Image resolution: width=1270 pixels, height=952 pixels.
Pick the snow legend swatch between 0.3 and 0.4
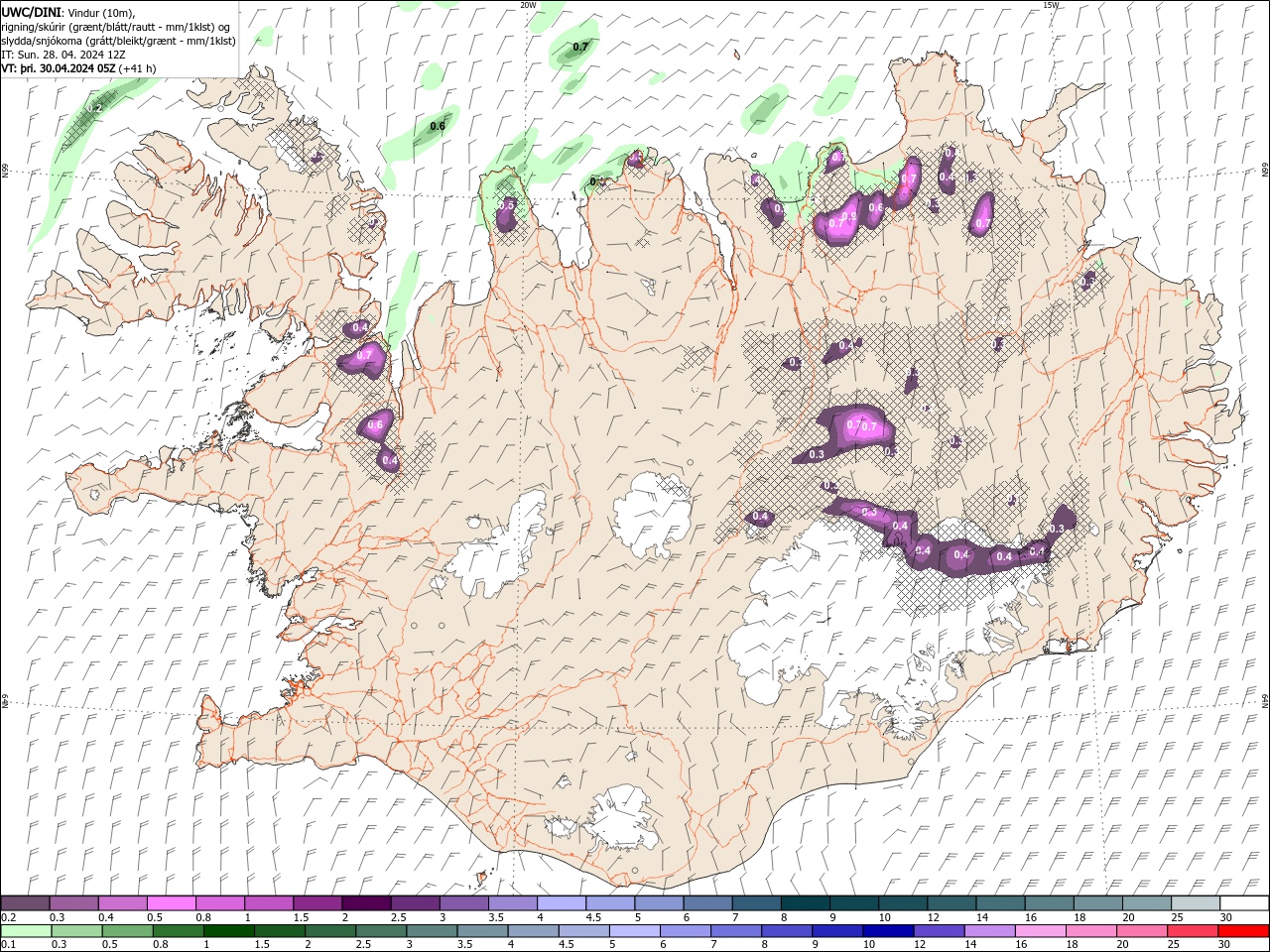pos(73,903)
